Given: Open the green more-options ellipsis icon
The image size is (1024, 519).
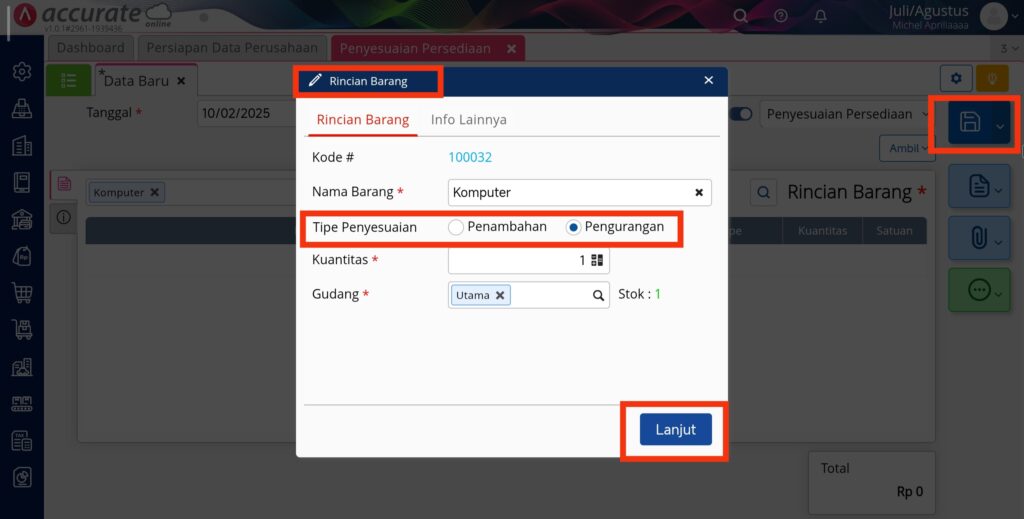Looking at the screenshot, I should point(979,290).
